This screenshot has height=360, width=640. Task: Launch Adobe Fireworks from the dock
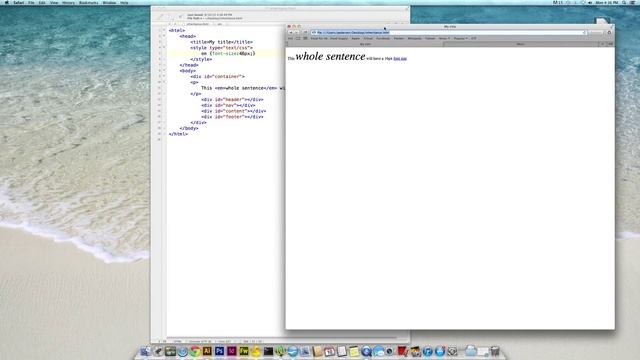pos(244,351)
